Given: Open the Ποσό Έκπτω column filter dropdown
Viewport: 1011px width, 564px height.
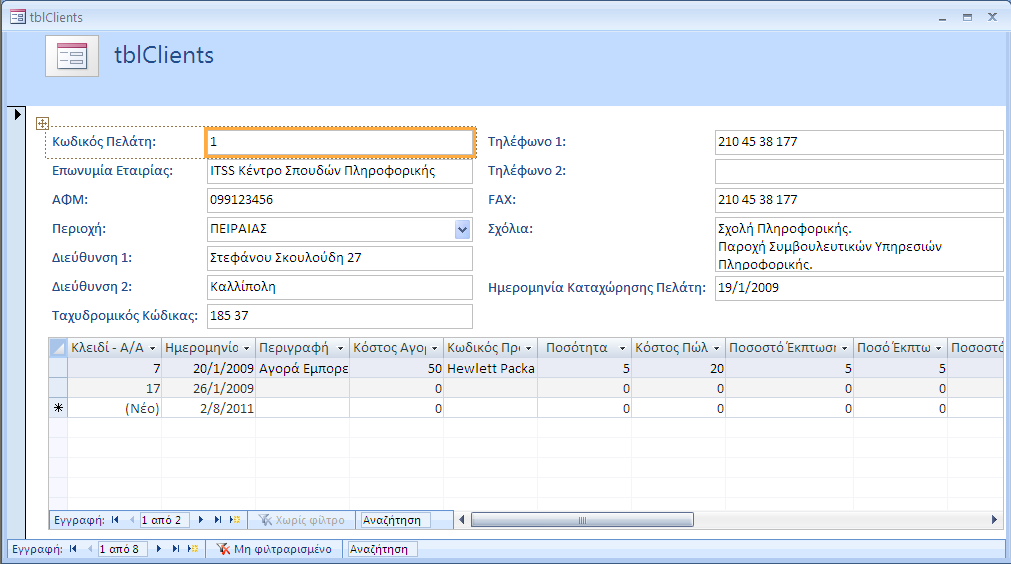Looking at the screenshot, I should click(939, 348).
